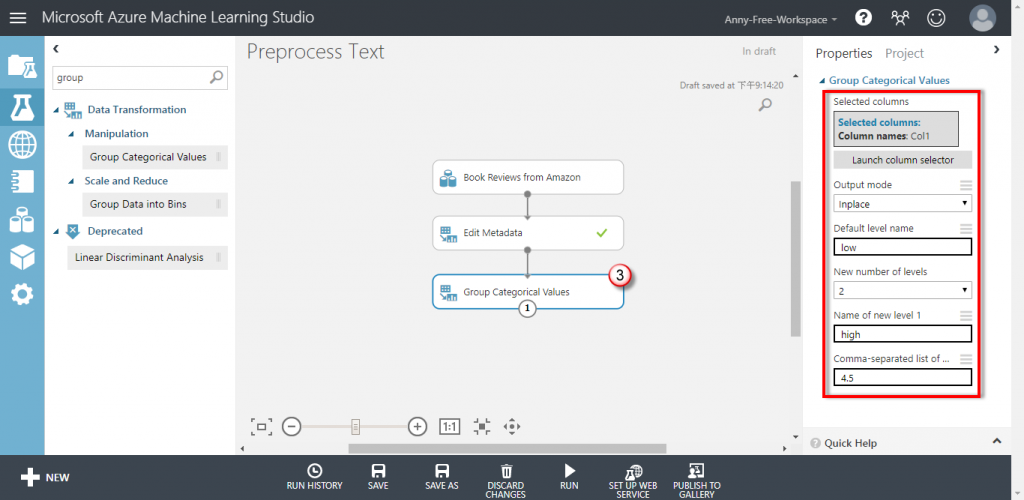Switch to the Properties tab

coord(844,54)
